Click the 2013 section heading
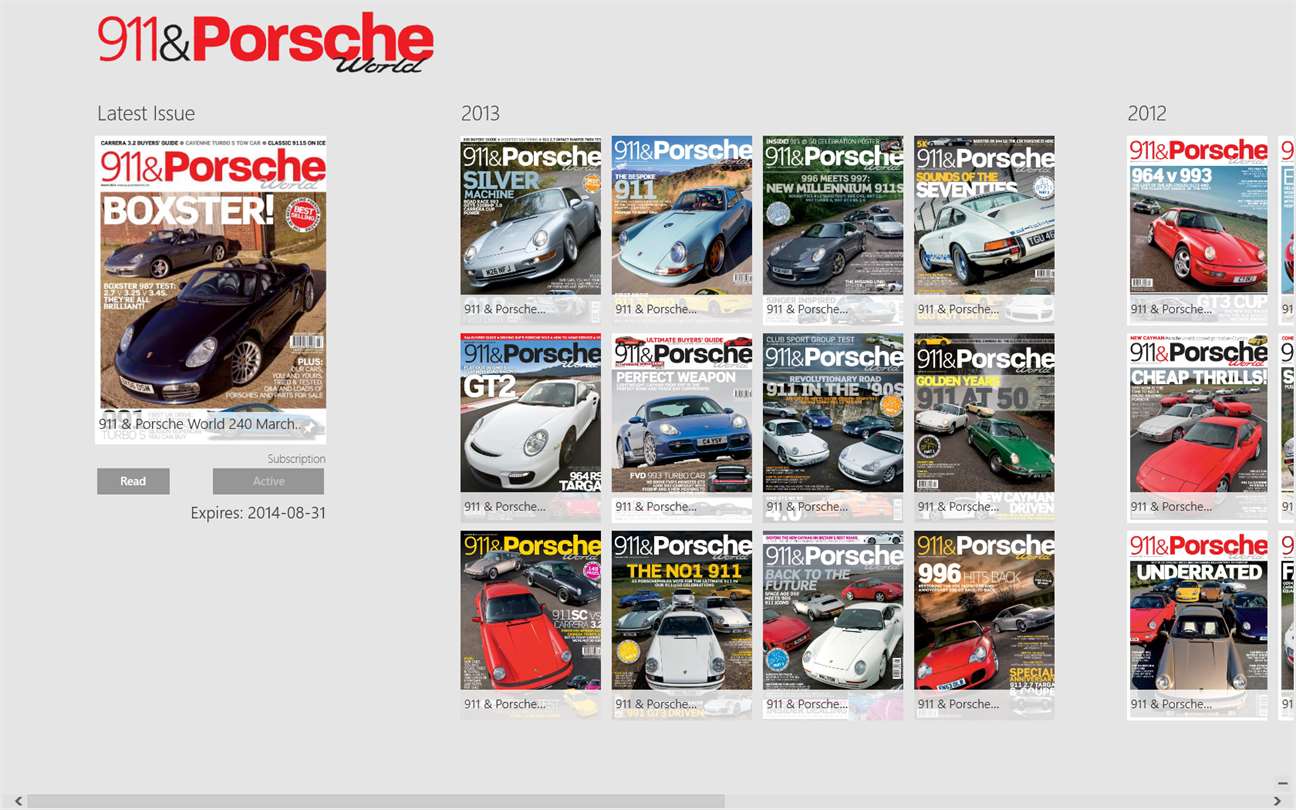This screenshot has height=810, width=1296. point(480,114)
